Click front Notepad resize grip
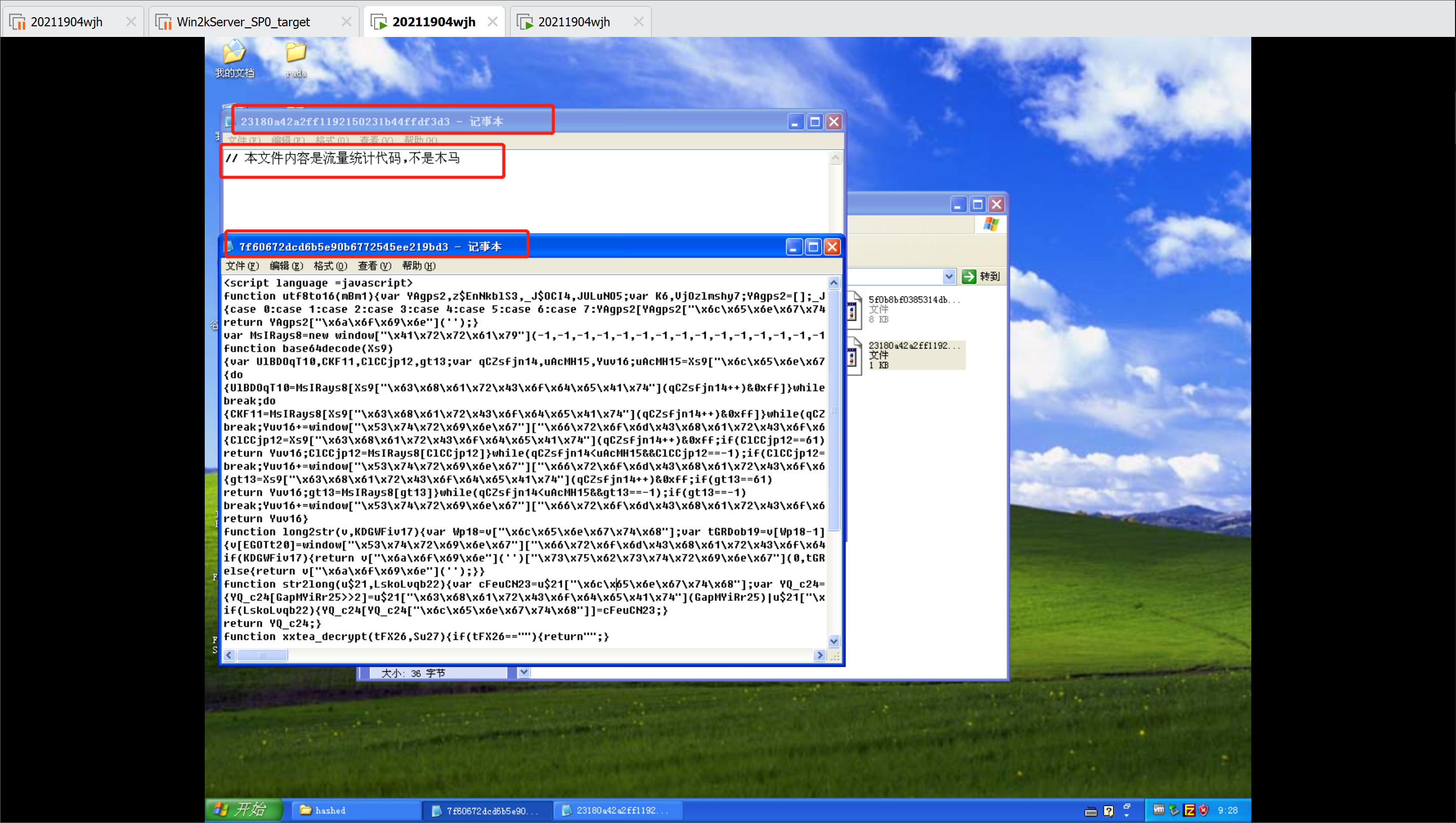Viewport: 1456px width, 823px height. (835, 656)
